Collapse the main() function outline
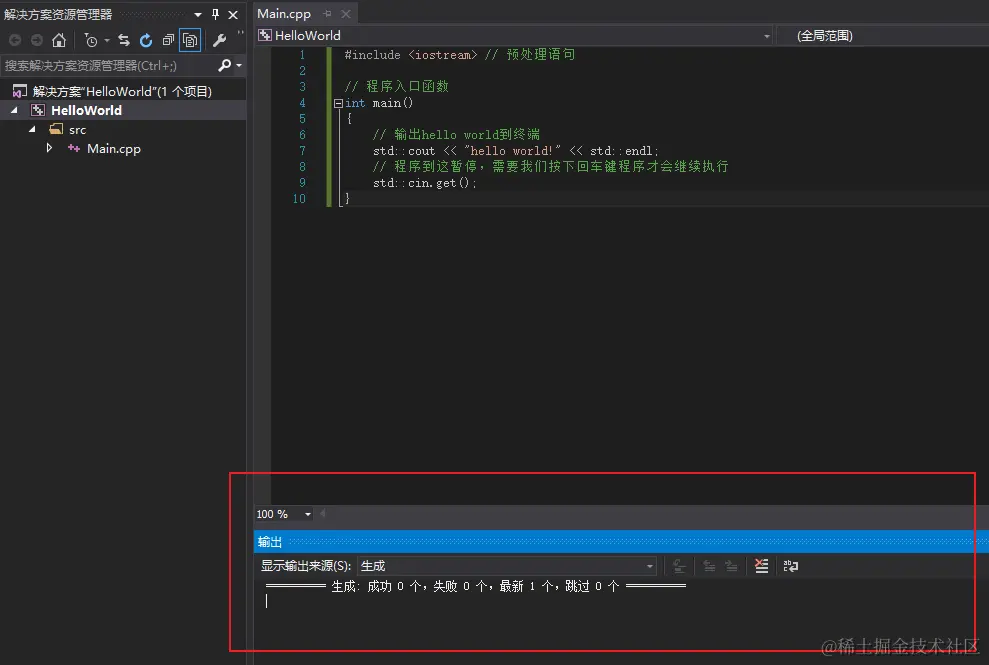 338,103
